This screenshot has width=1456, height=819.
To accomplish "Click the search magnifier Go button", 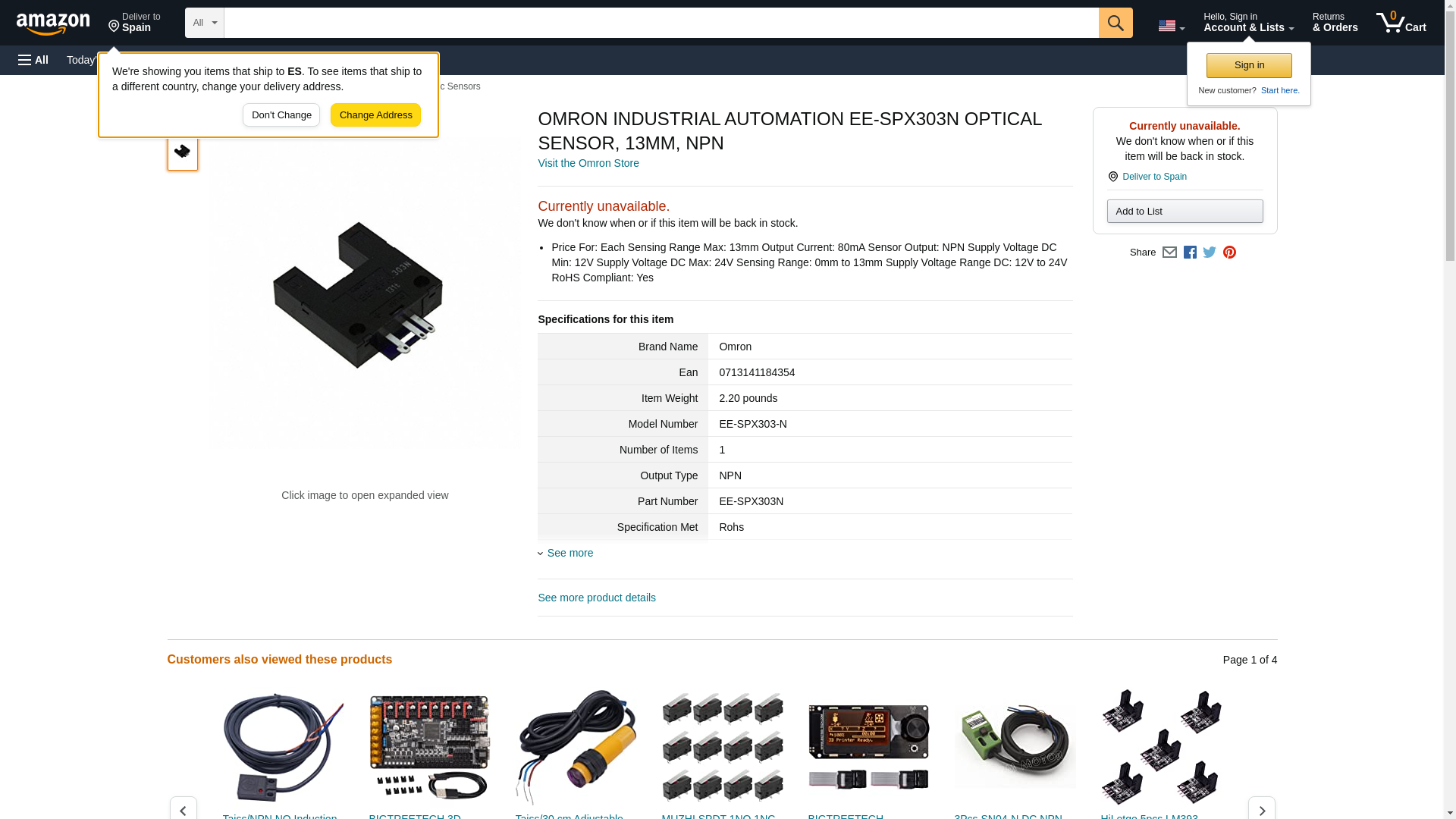I will (1115, 23).
